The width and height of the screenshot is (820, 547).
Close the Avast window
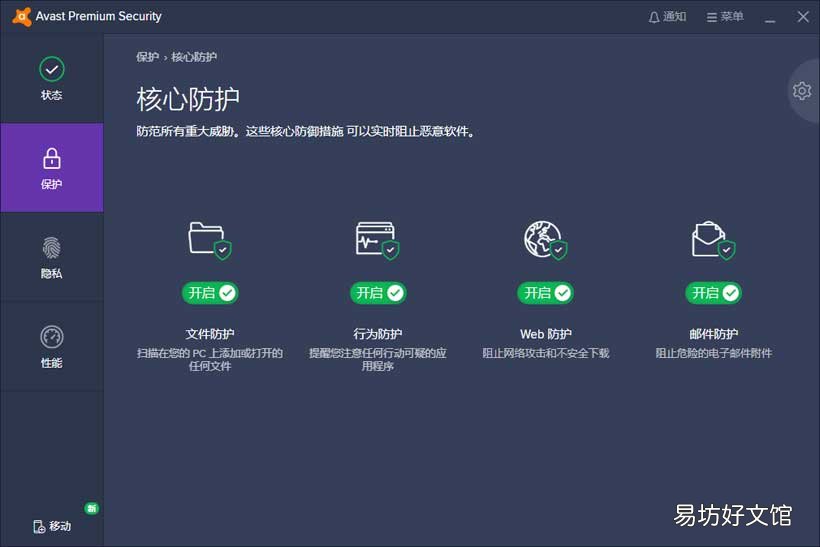[803, 17]
